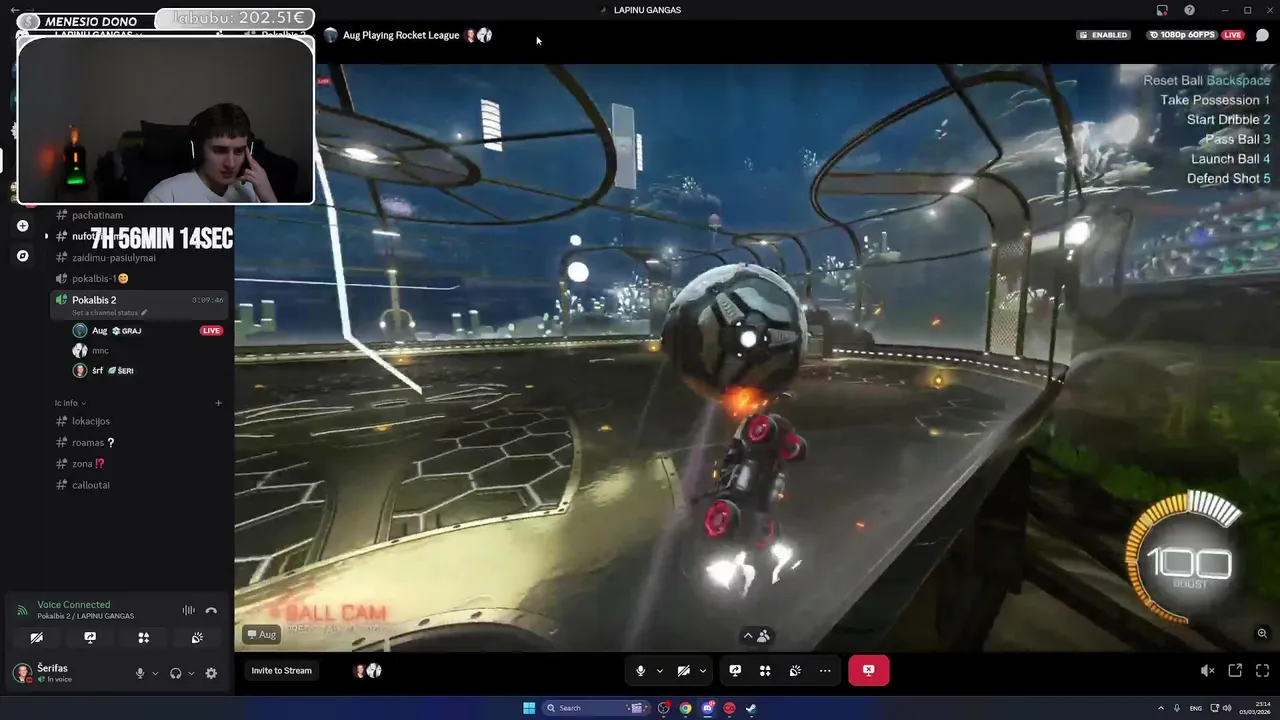
Task: Open Chrome from taskbar
Action: [685, 708]
